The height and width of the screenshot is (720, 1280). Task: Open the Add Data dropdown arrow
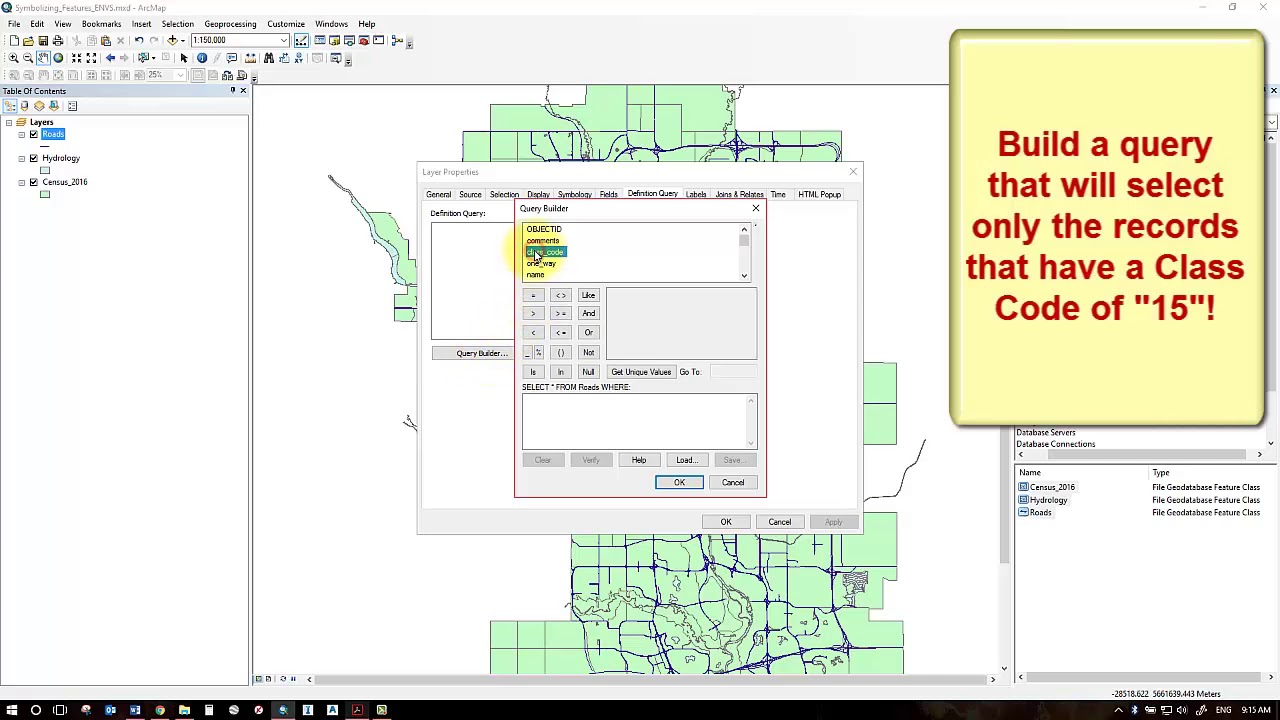[181, 41]
